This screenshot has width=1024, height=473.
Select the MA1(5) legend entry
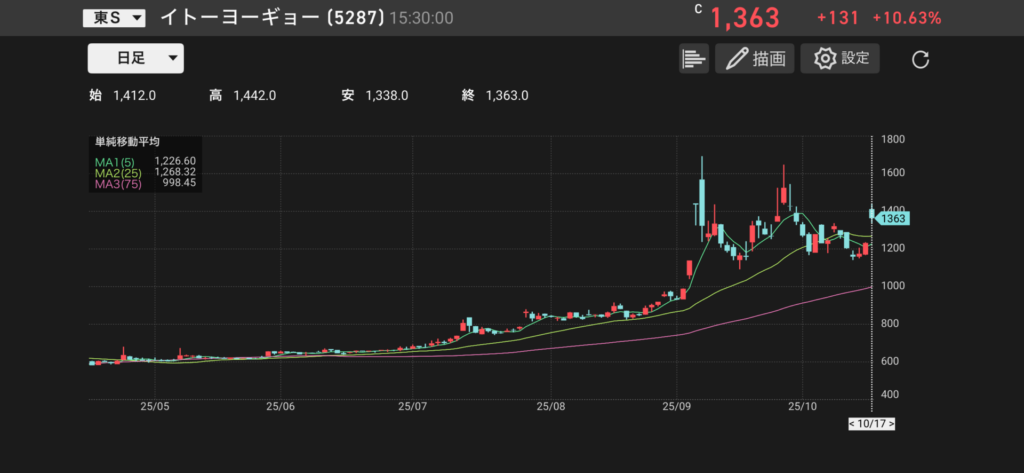[x=113, y=160]
